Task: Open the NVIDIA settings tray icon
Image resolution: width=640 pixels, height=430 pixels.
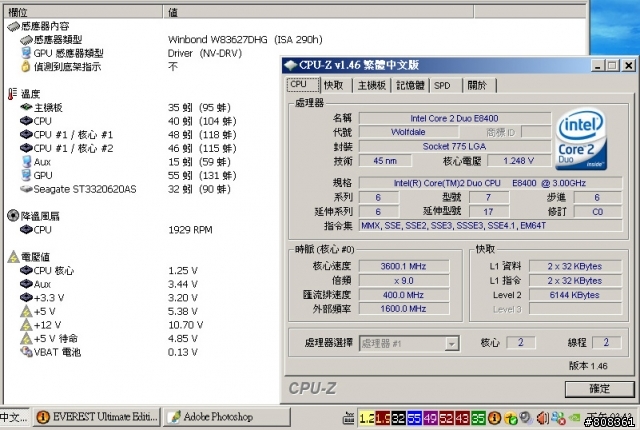Action: click(x=574, y=418)
